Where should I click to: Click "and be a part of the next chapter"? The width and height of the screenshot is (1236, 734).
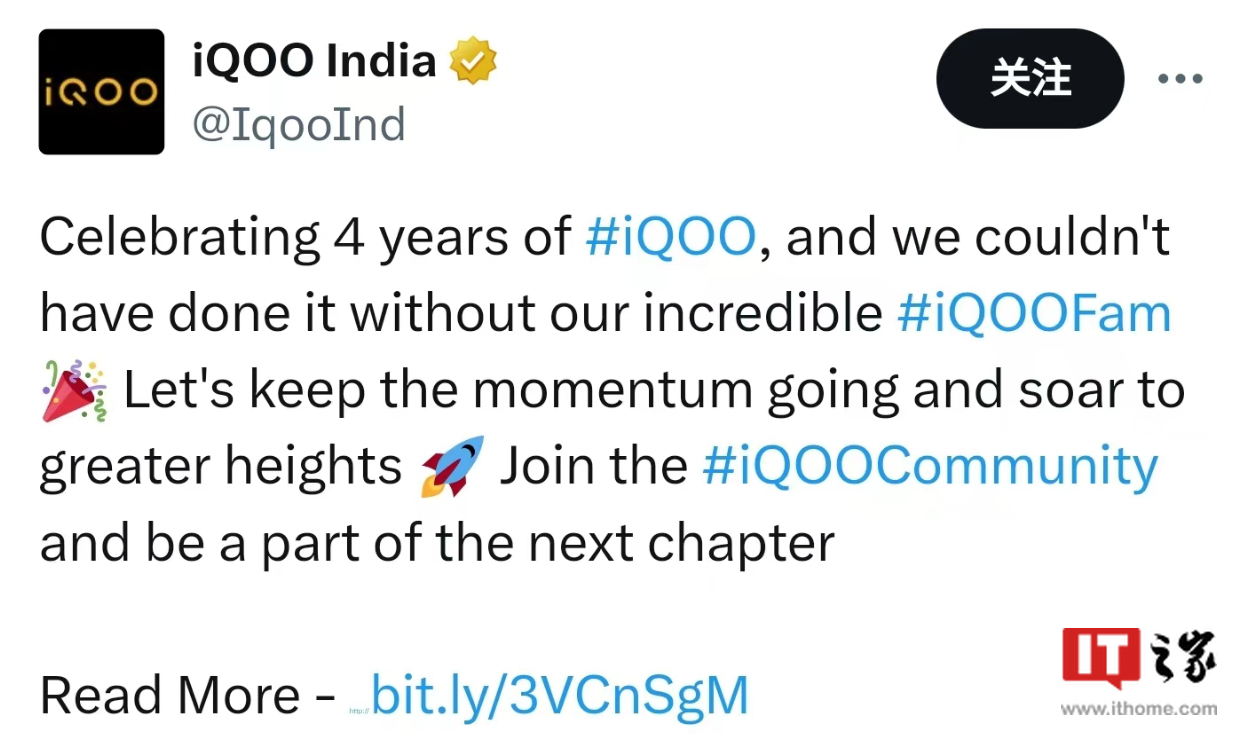coord(436,542)
